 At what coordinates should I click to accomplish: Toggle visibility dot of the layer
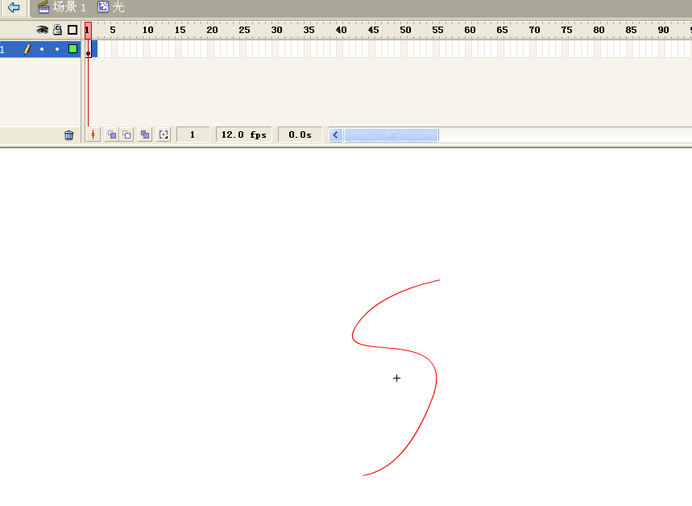pos(42,49)
